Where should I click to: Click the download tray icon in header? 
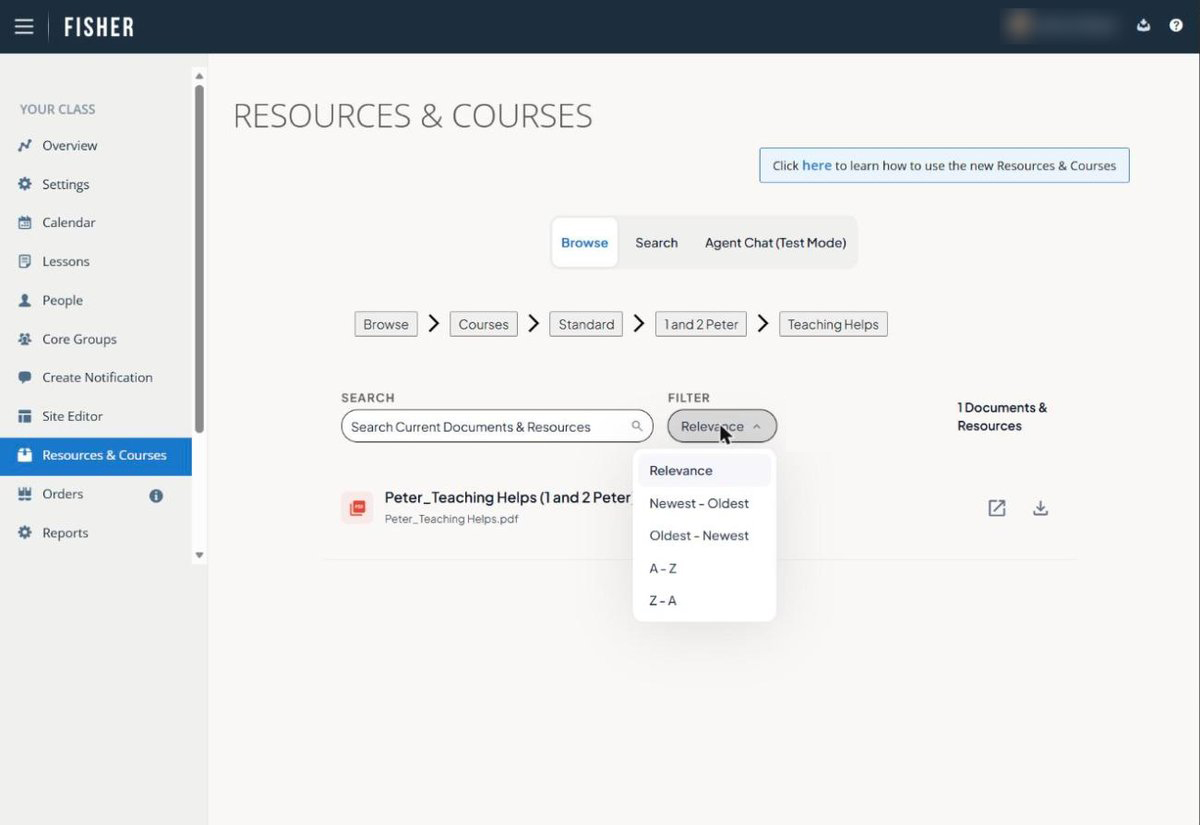(x=1143, y=26)
